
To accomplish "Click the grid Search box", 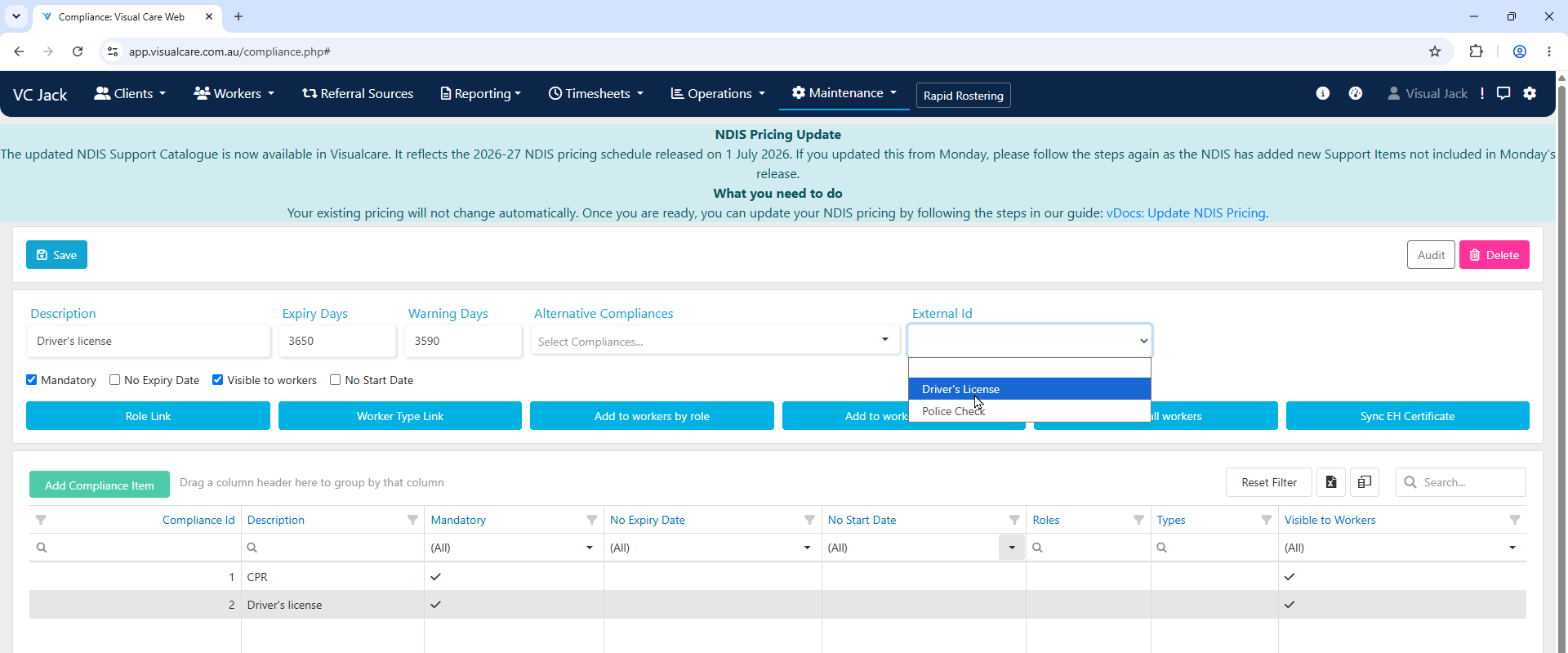I will click(x=1461, y=482).
